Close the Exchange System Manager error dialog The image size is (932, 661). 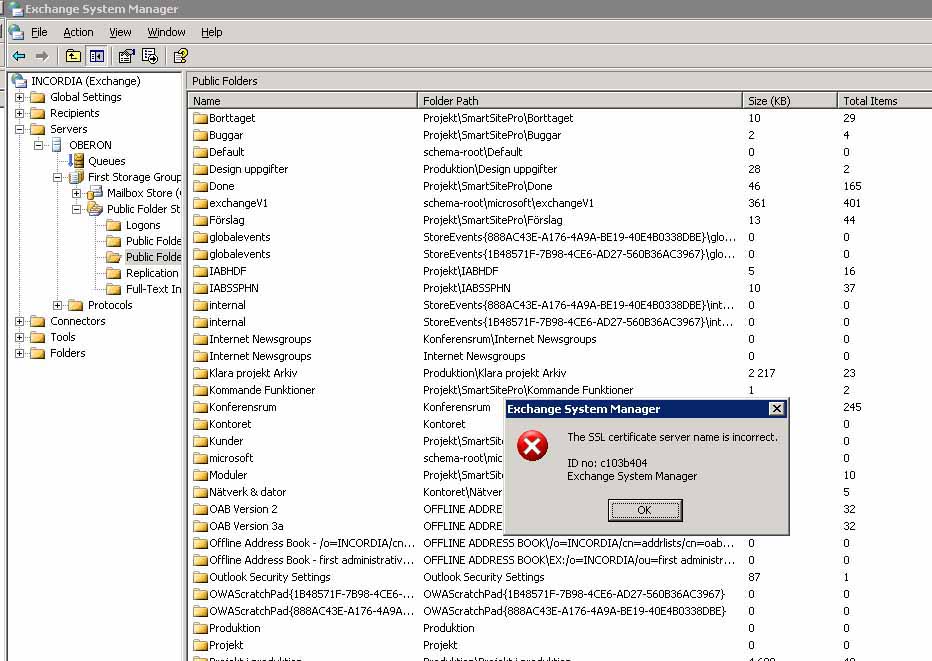pyautogui.click(x=776, y=408)
